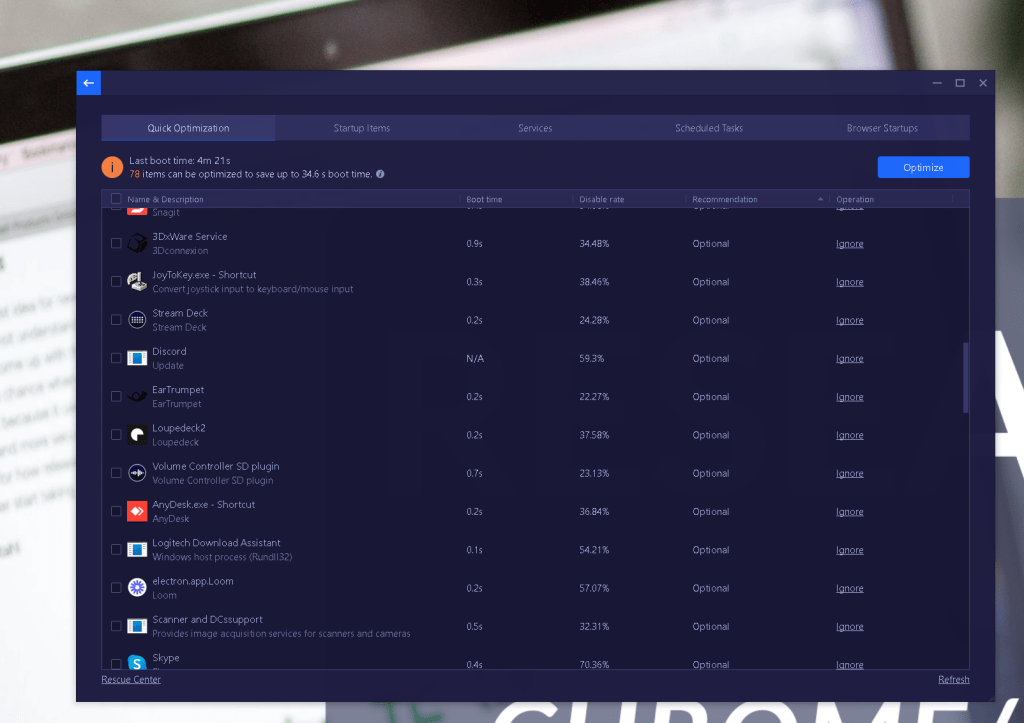Click the Refresh link
Viewport: 1024px width, 723px height.
click(953, 679)
